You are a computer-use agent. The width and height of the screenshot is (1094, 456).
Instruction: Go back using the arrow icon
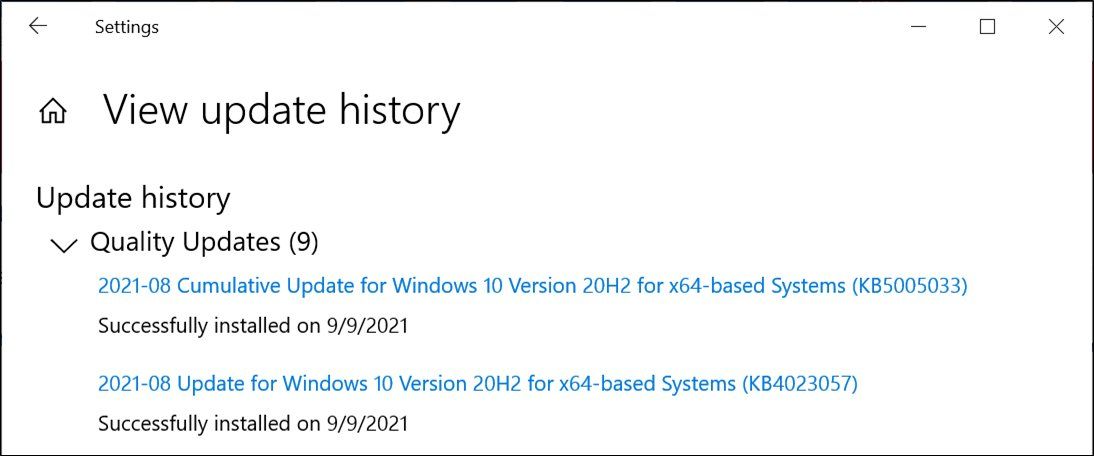point(38,26)
